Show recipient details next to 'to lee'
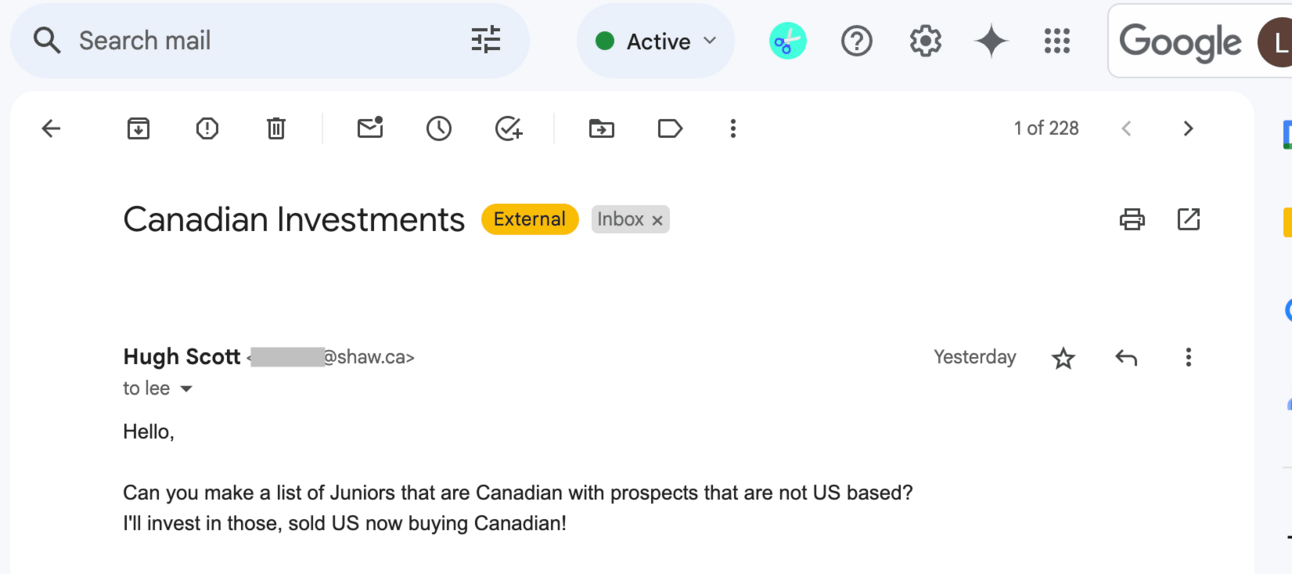 pyautogui.click(x=186, y=389)
